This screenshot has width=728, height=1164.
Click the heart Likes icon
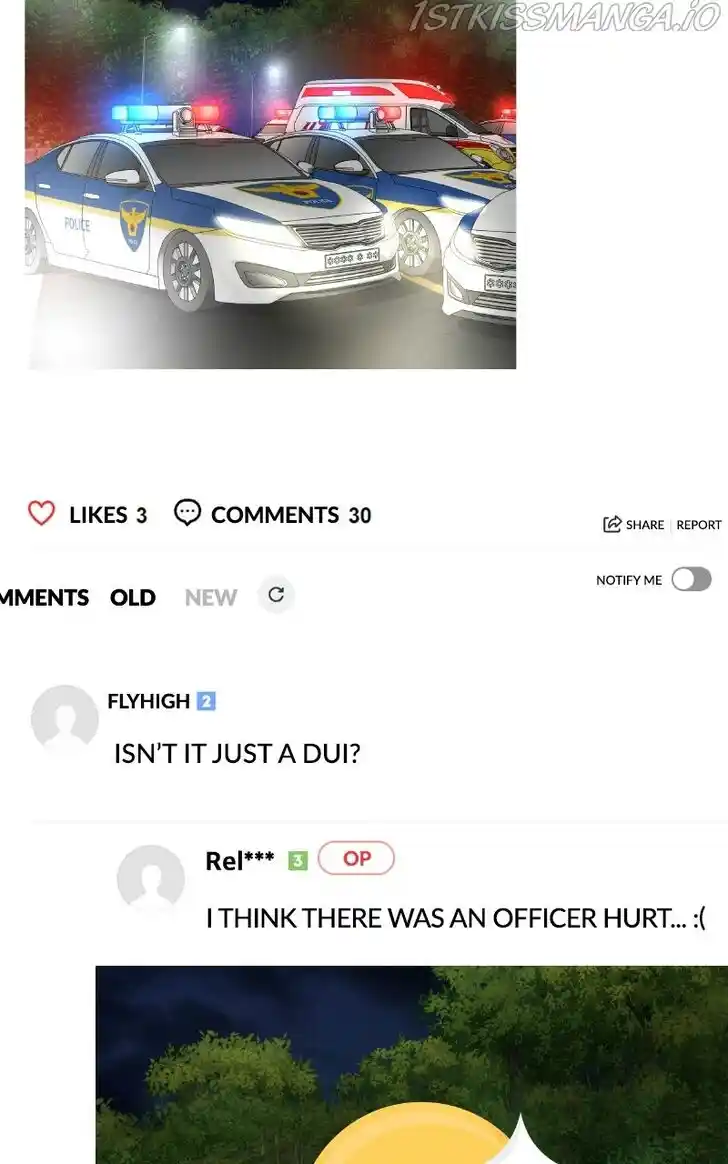point(42,513)
